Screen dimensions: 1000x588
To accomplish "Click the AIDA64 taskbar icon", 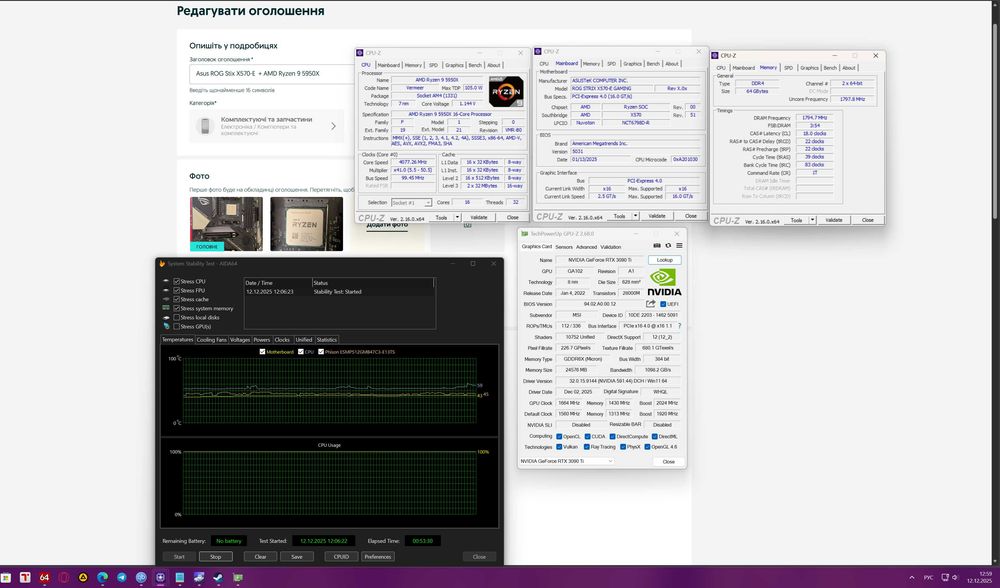I will tap(45, 577).
